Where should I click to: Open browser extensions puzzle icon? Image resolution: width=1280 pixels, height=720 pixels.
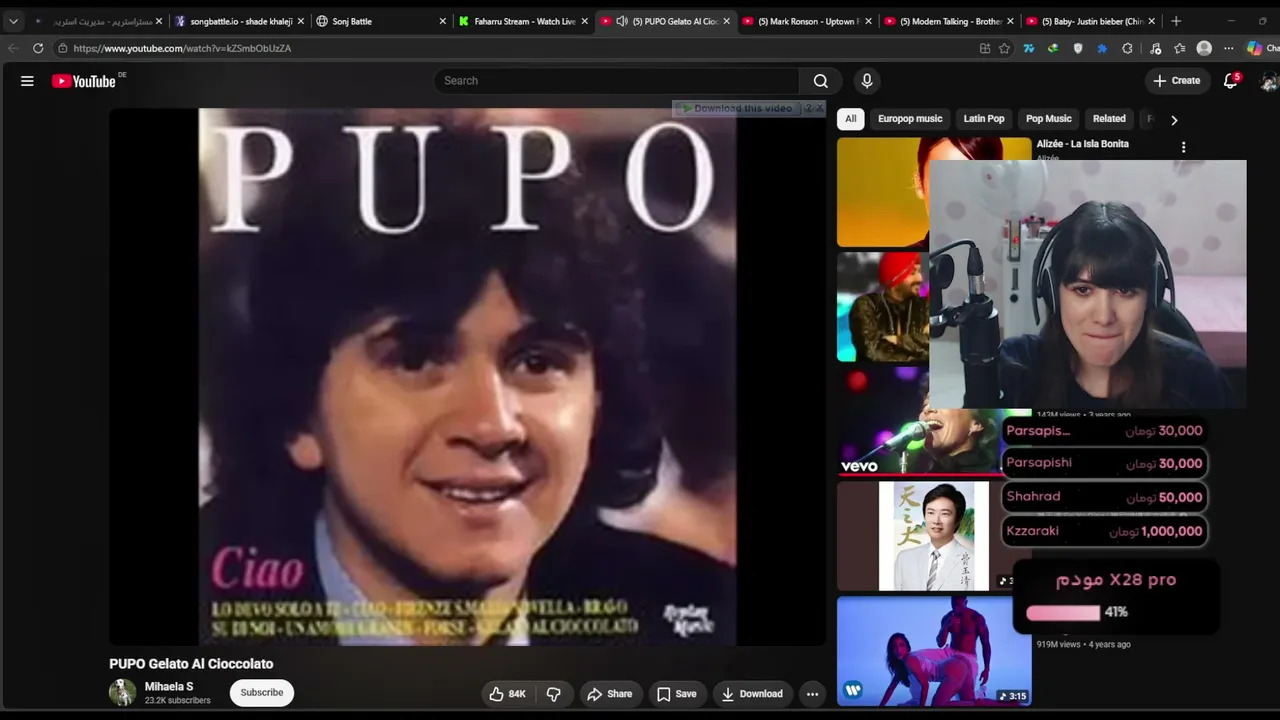click(1127, 48)
